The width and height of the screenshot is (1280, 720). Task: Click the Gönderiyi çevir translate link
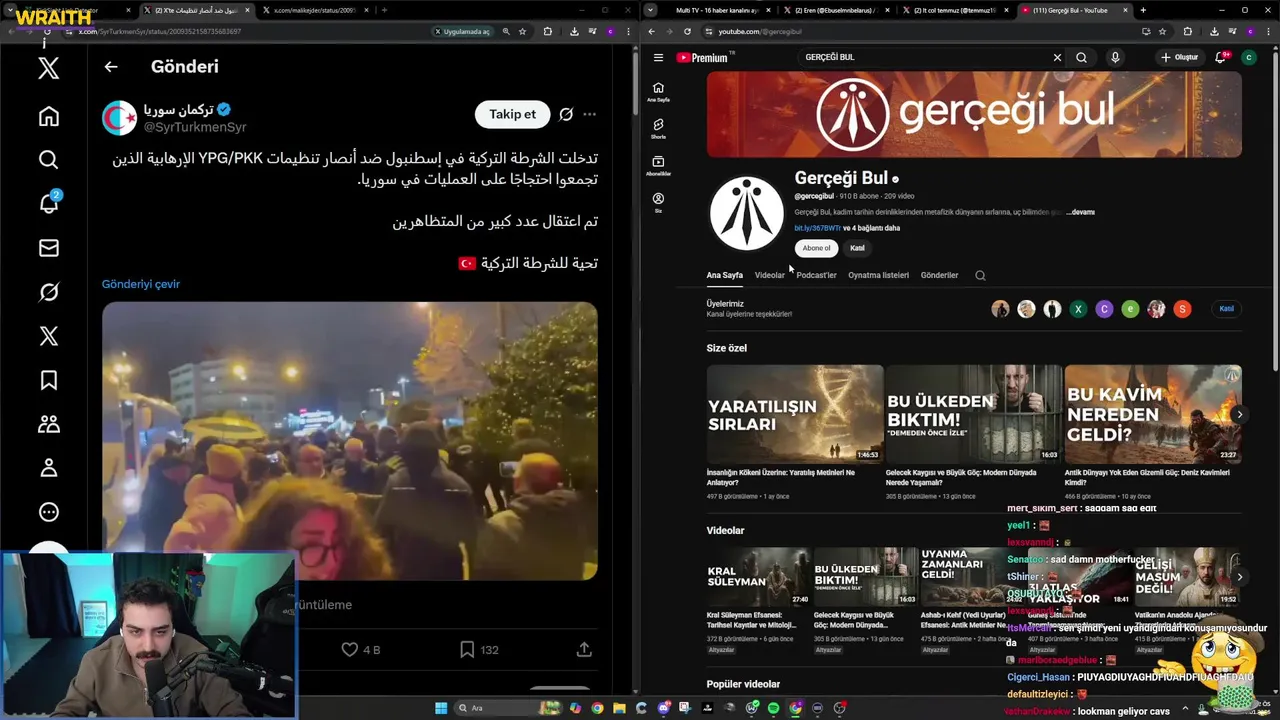pyautogui.click(x=140, y=284)
